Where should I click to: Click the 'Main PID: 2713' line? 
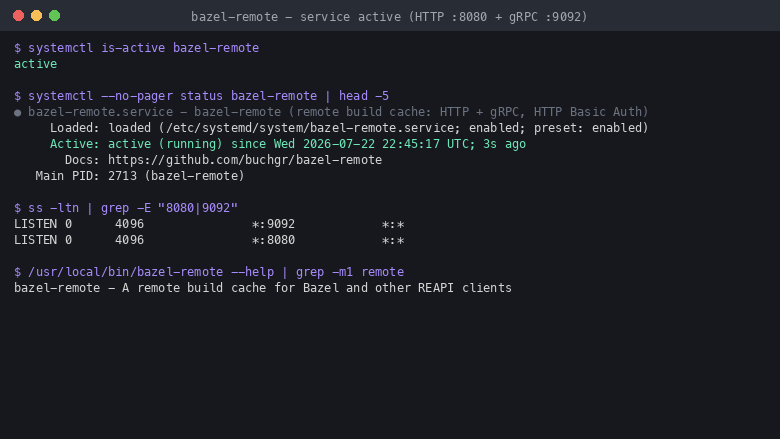click(140, 176)
